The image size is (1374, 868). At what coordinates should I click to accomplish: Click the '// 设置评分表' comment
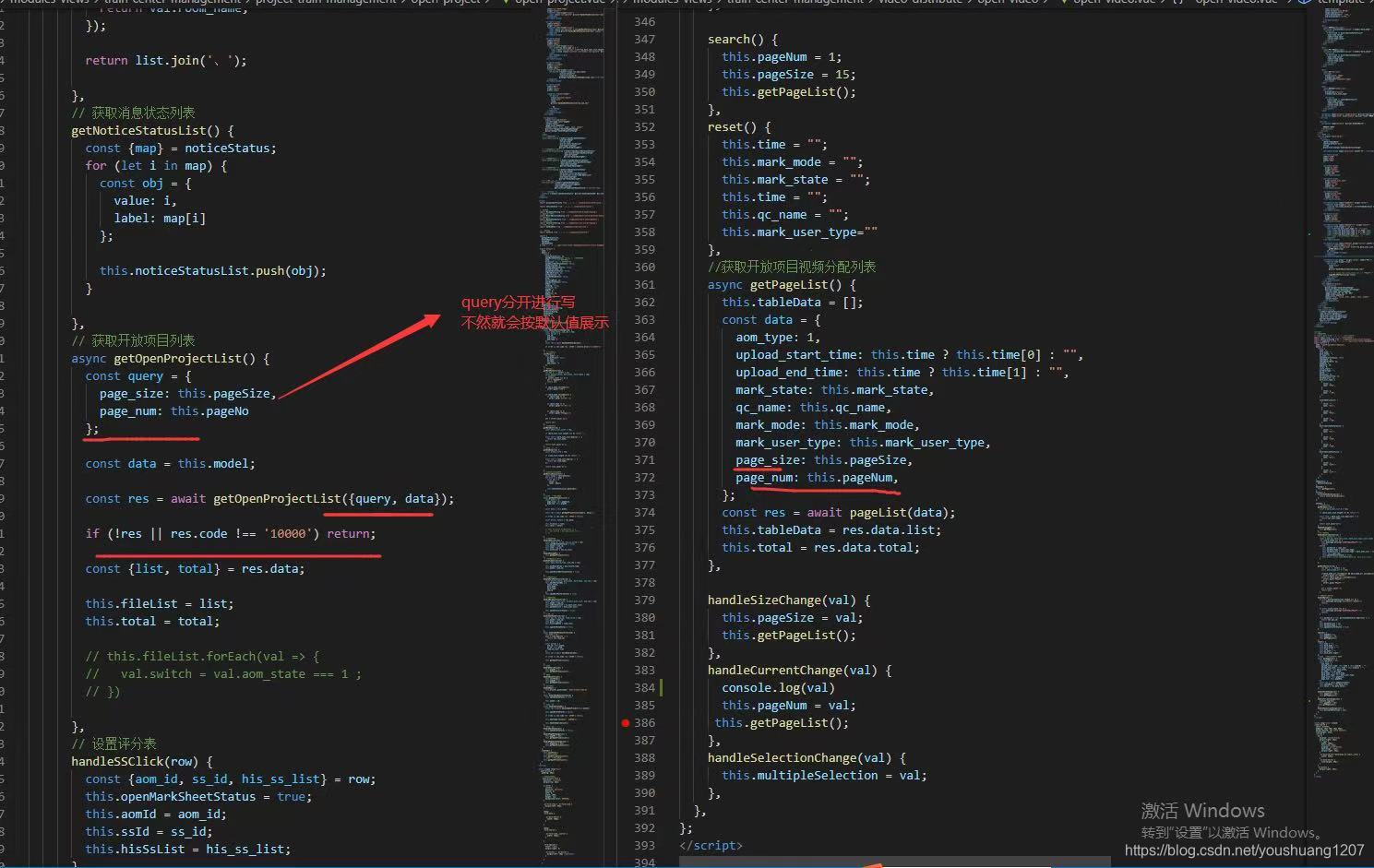tap(114, 744)
